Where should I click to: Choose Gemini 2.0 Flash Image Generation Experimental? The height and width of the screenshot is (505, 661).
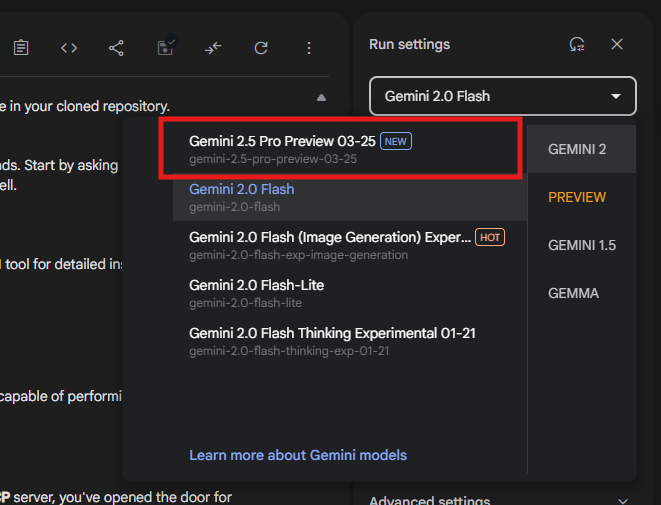point(350,245)
